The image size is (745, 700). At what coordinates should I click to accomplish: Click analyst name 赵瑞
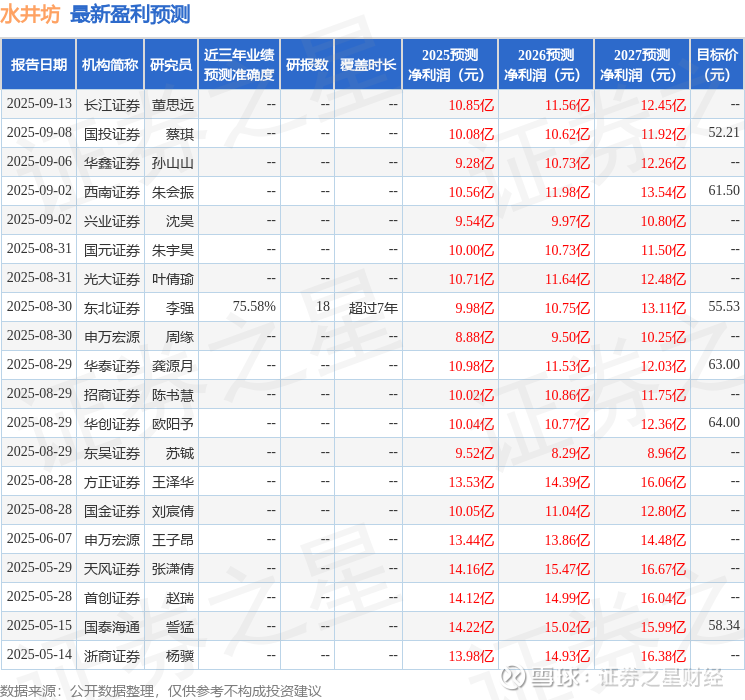180,598
